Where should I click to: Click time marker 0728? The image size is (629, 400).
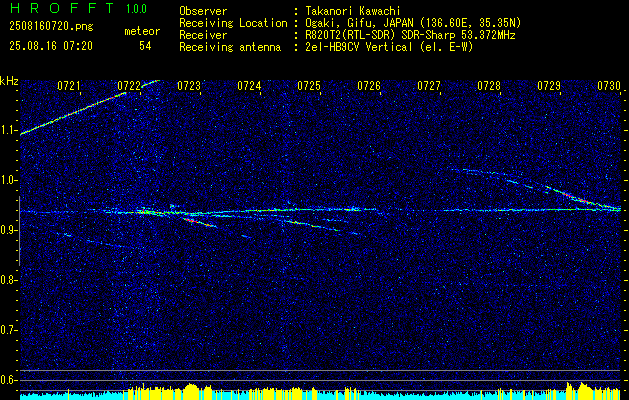pyautogui.click(x=489, y=85)
